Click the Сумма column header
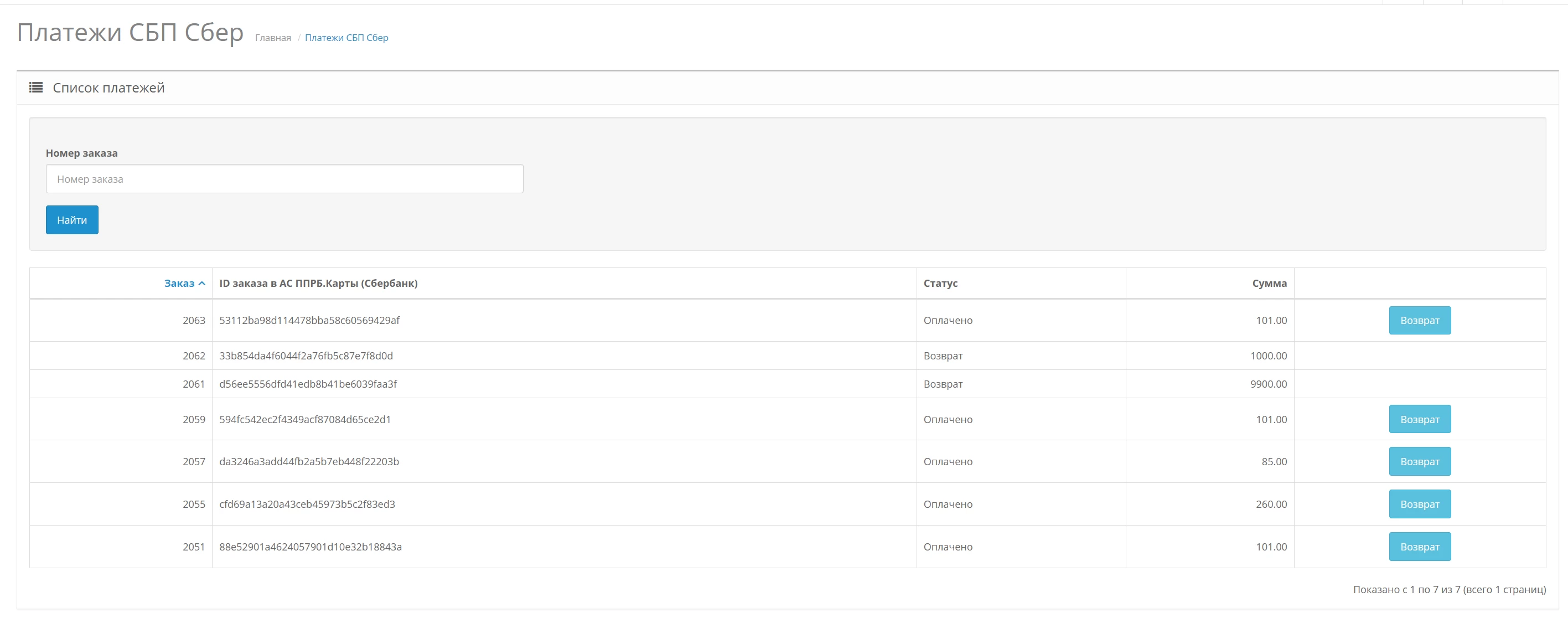The width and height of the screenshot is (1568, 628). pos(1269,283)
